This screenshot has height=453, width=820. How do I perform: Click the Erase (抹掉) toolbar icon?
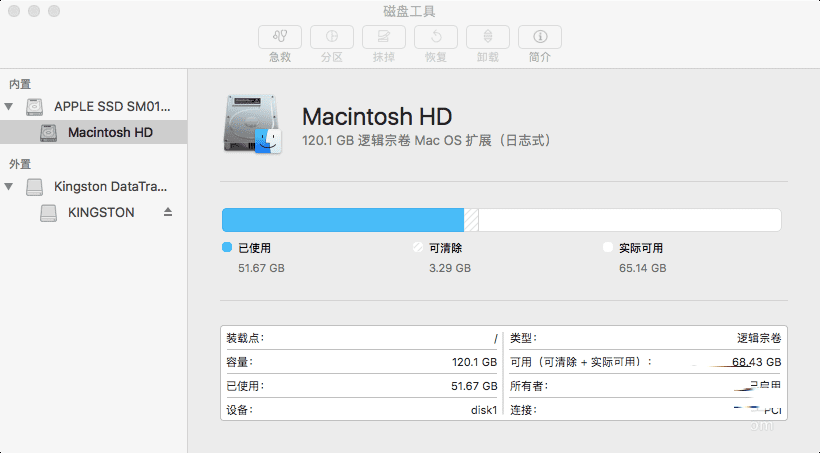384,37
